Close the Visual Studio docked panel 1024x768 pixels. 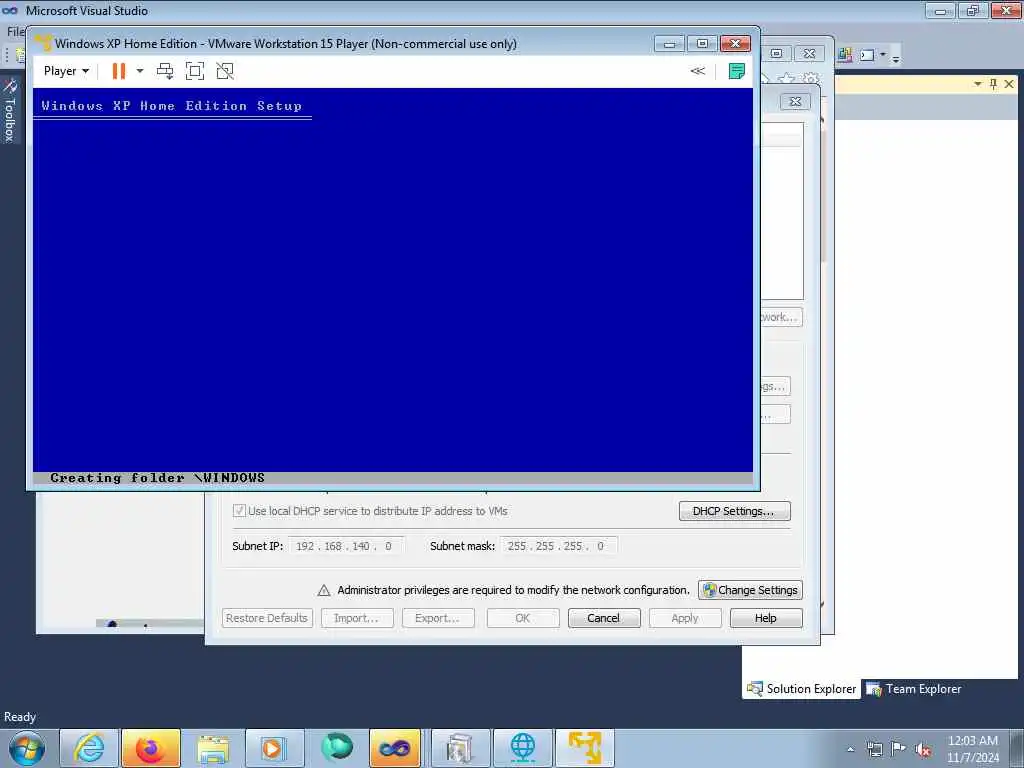tap(1009, 84)
